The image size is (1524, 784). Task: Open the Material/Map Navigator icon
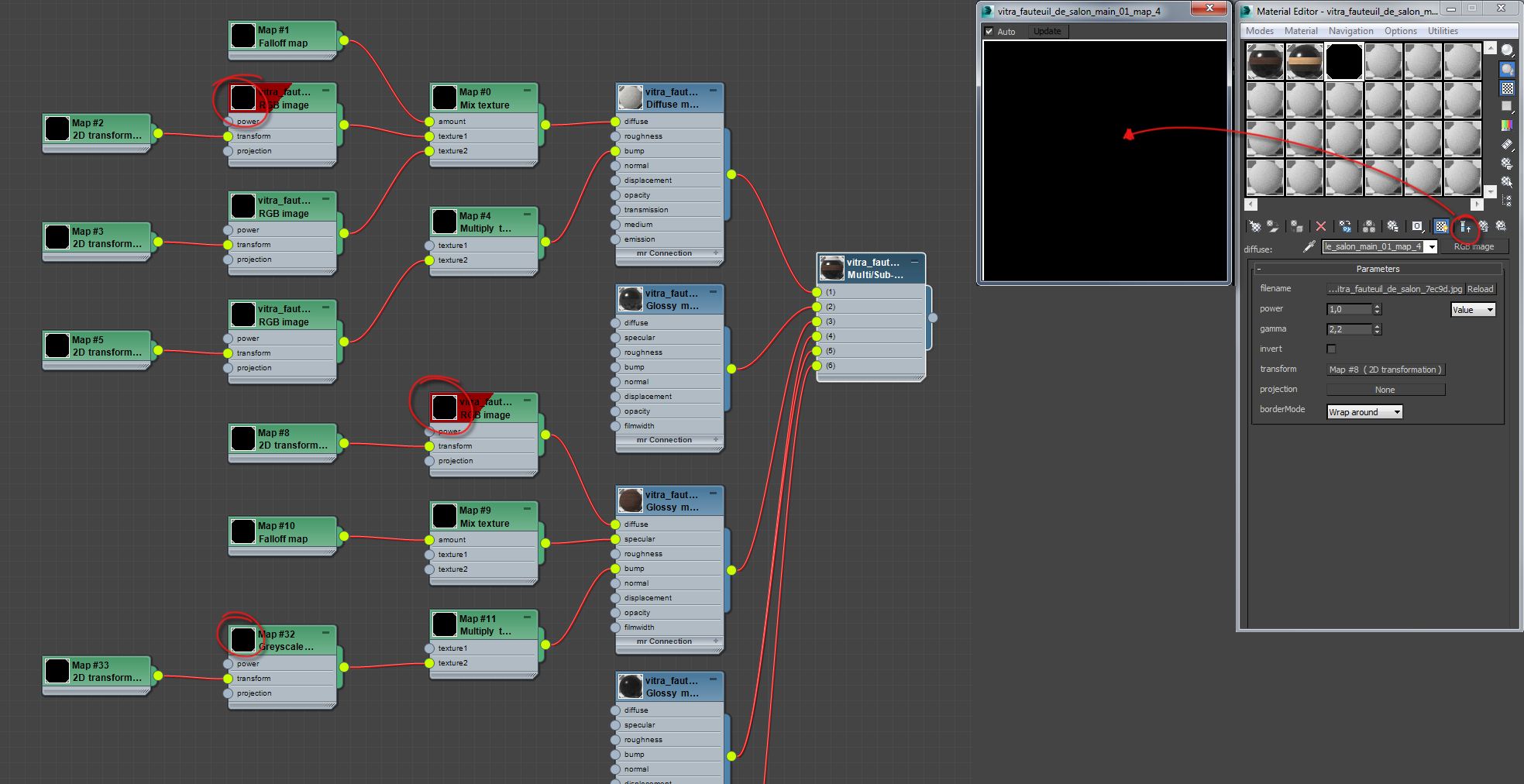pyautogui.click(x=1507, y=201)
